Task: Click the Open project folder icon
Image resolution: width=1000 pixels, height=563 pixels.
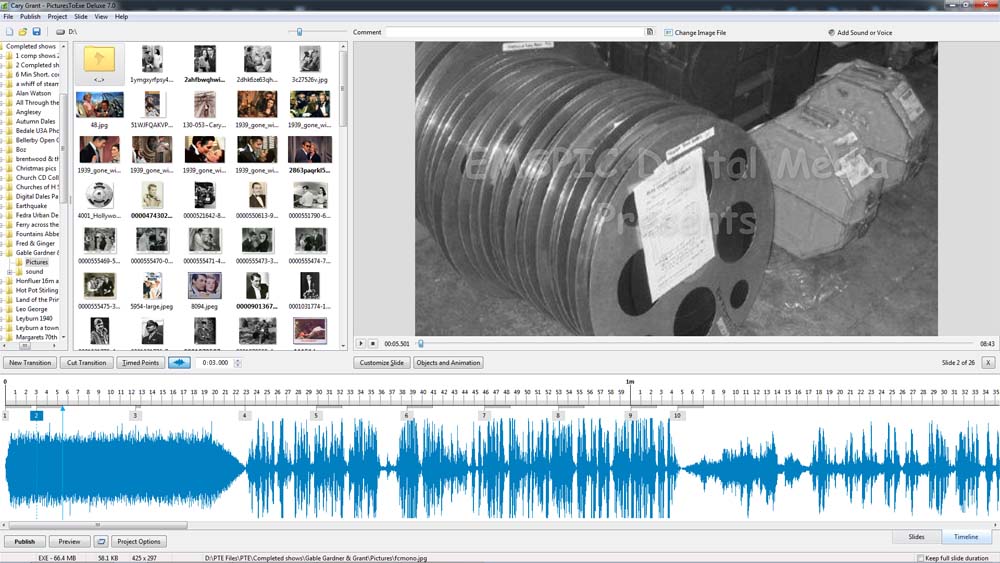Action: 23,32
